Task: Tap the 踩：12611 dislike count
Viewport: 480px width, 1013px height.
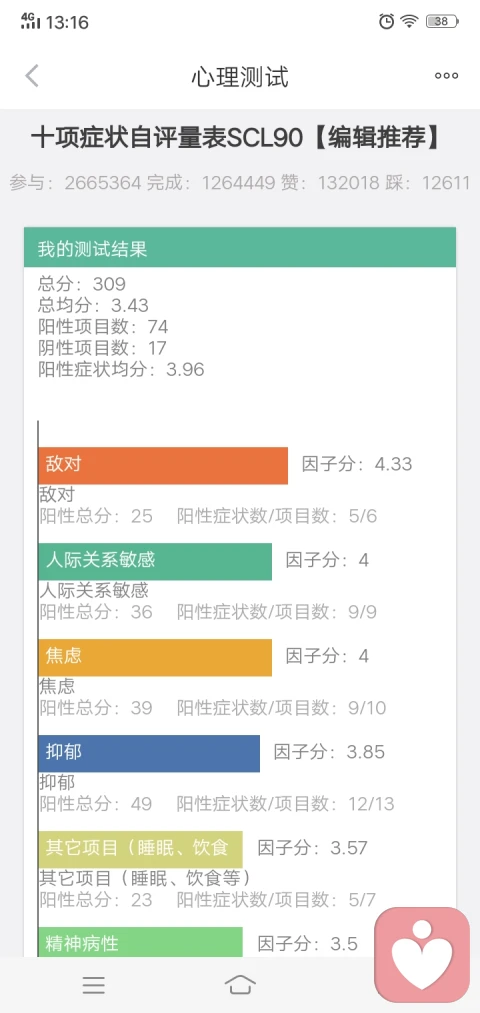Action: (428, 183)
